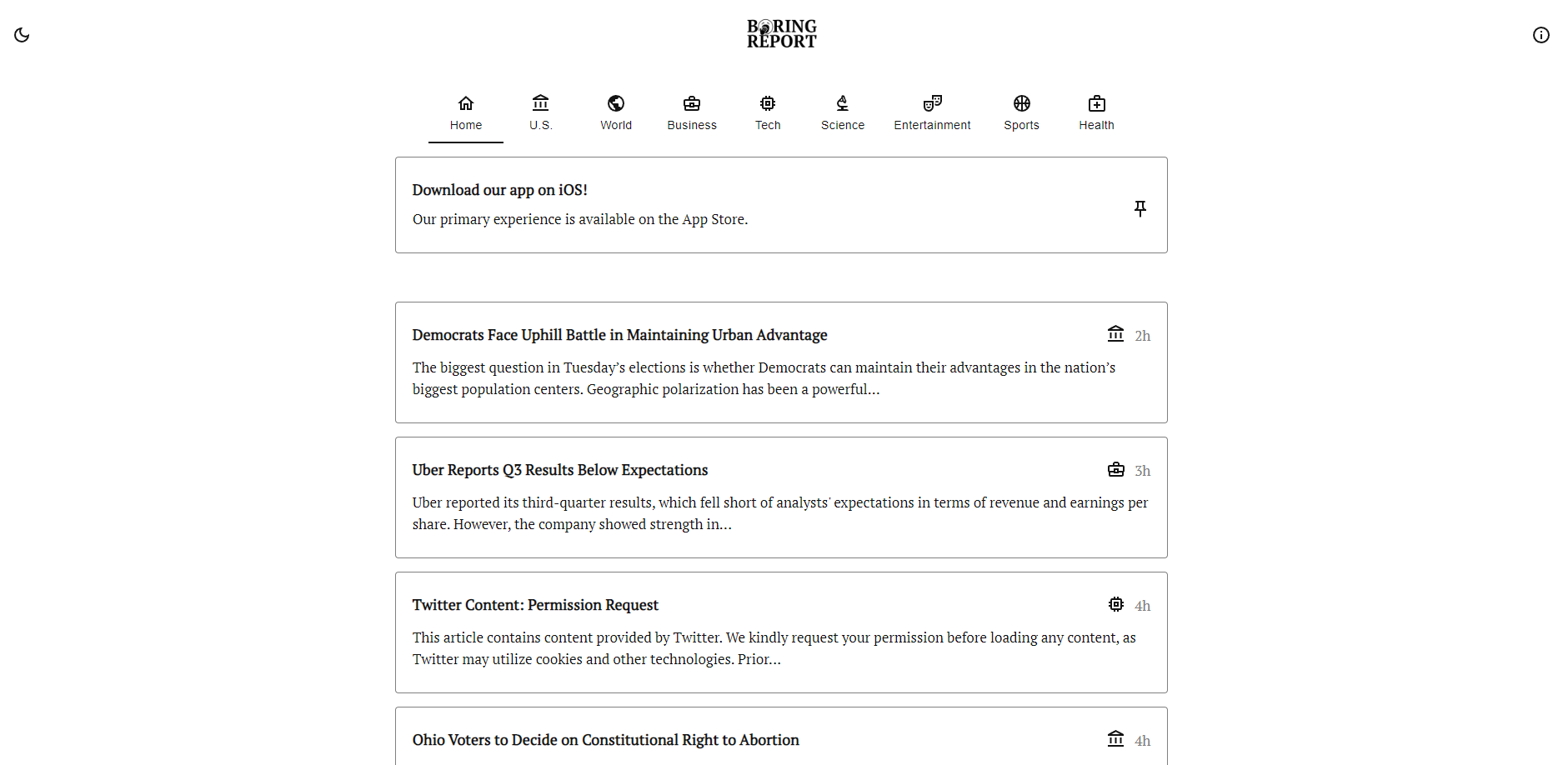This screenshot has width=1568, height=765.
Task: Unpin the iOS app announcement banner
Action: coord(1140,208)
